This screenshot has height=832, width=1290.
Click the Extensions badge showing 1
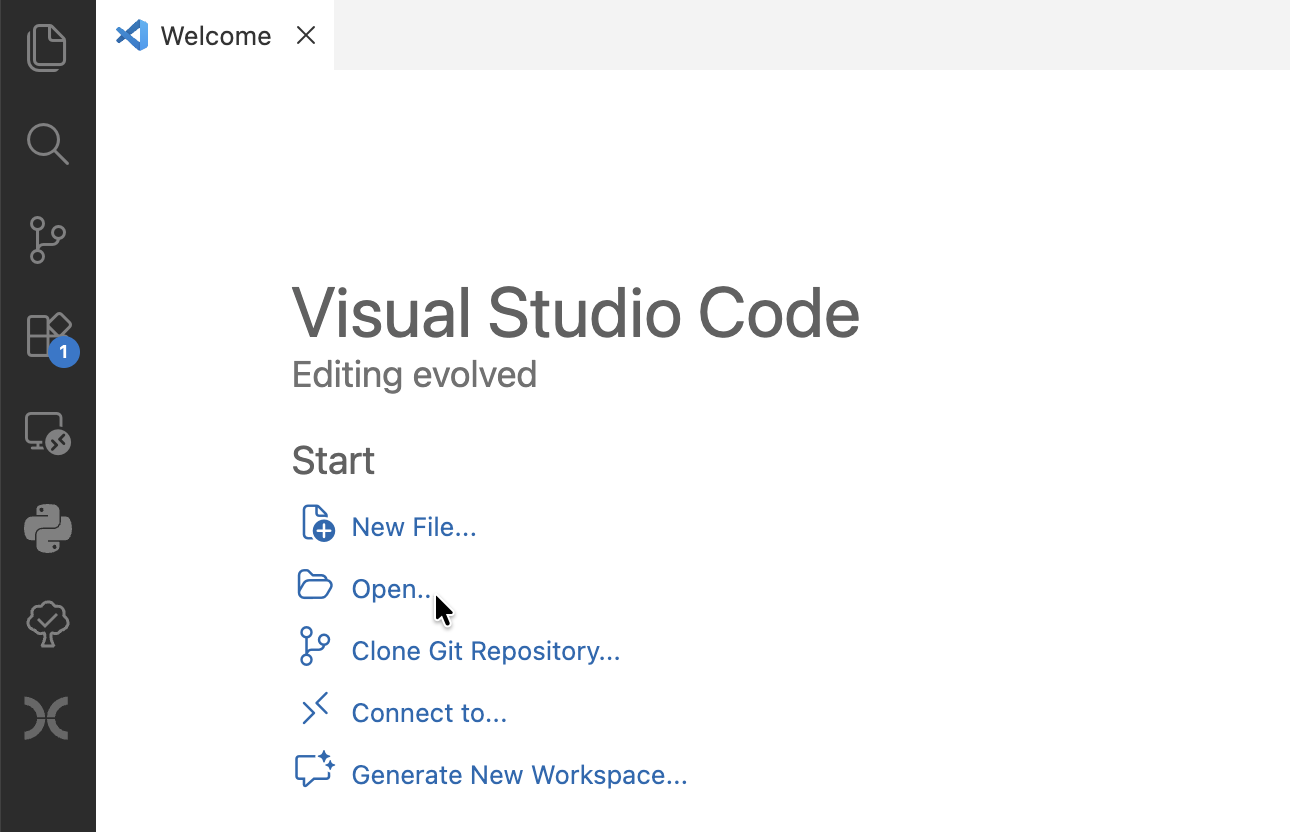coord(62,352)
